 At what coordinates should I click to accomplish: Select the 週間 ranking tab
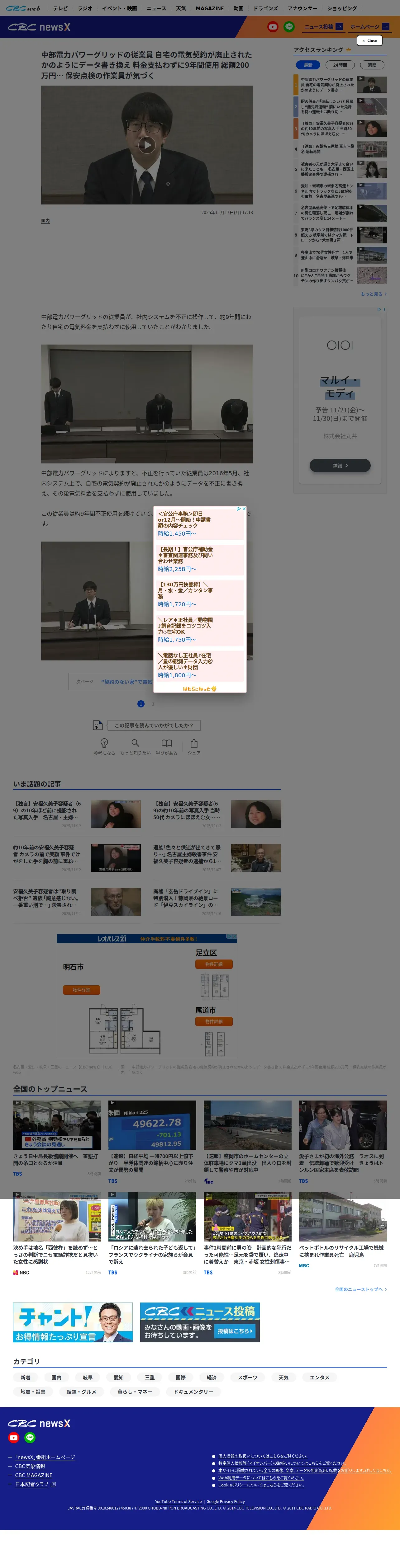pyautogui.click(x=372, y=64)
